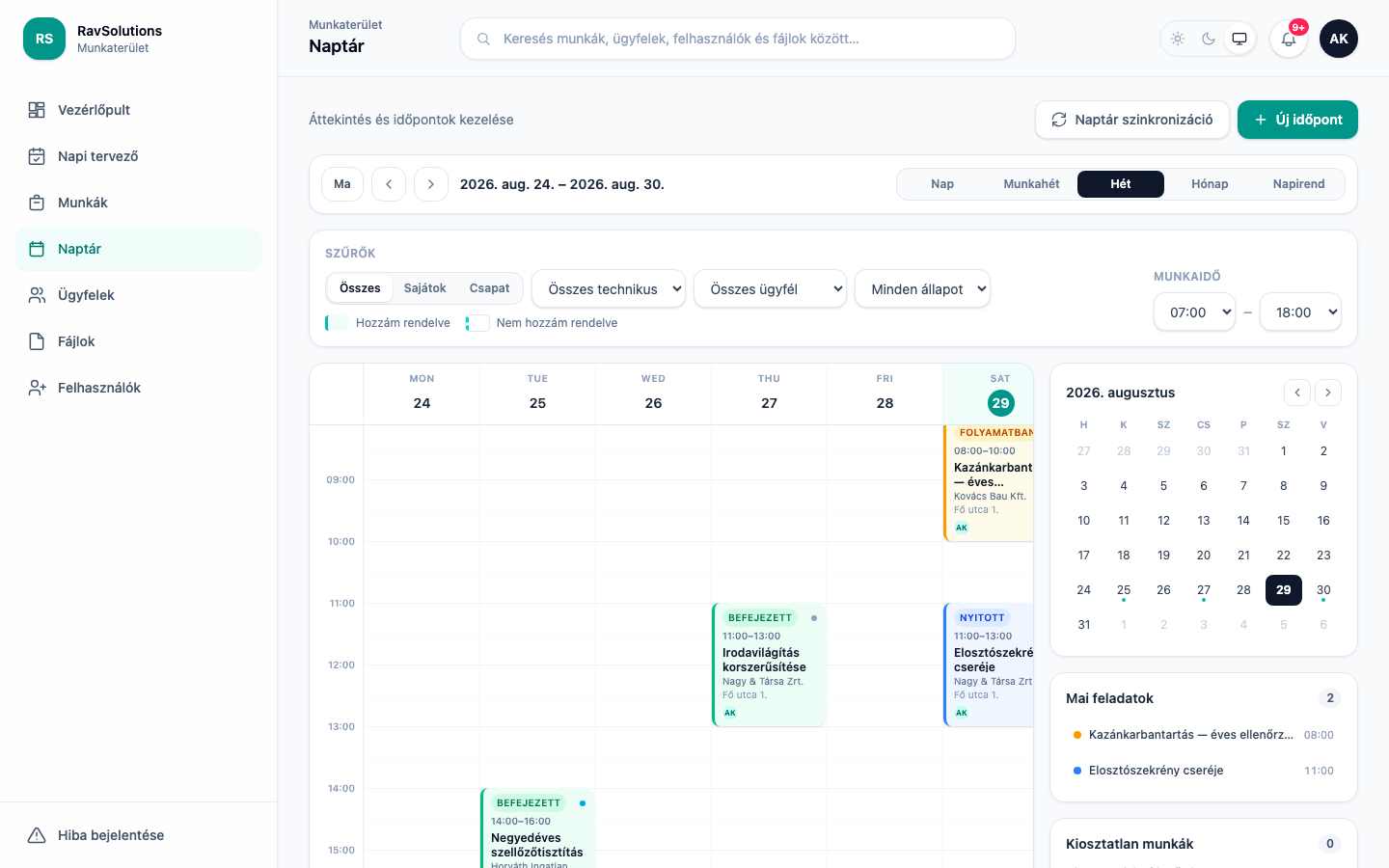Viewport: 1389px width, 868px height.
Task: Show previous month in mini calendar
Action: 1297,393
